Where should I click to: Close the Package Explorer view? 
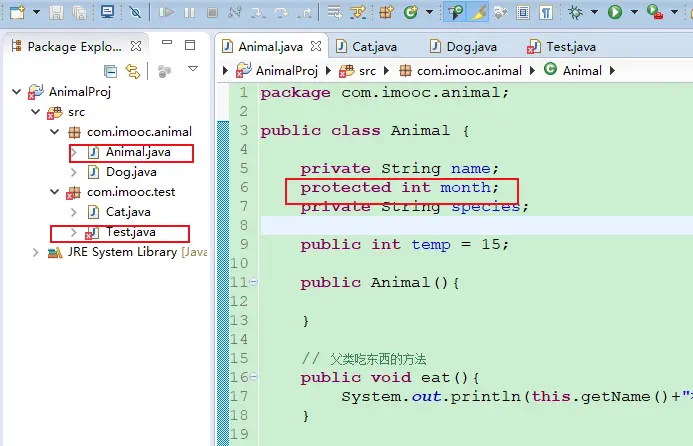coord(137,46)
